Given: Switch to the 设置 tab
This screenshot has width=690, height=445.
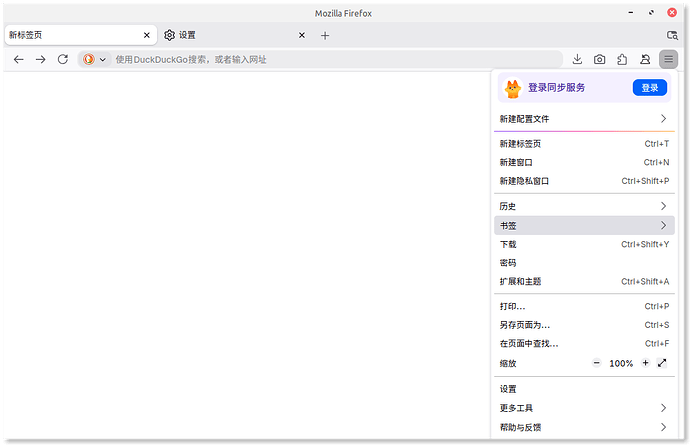Looking at the screenshot, I should pyautogui.click(x=235, y=35).
